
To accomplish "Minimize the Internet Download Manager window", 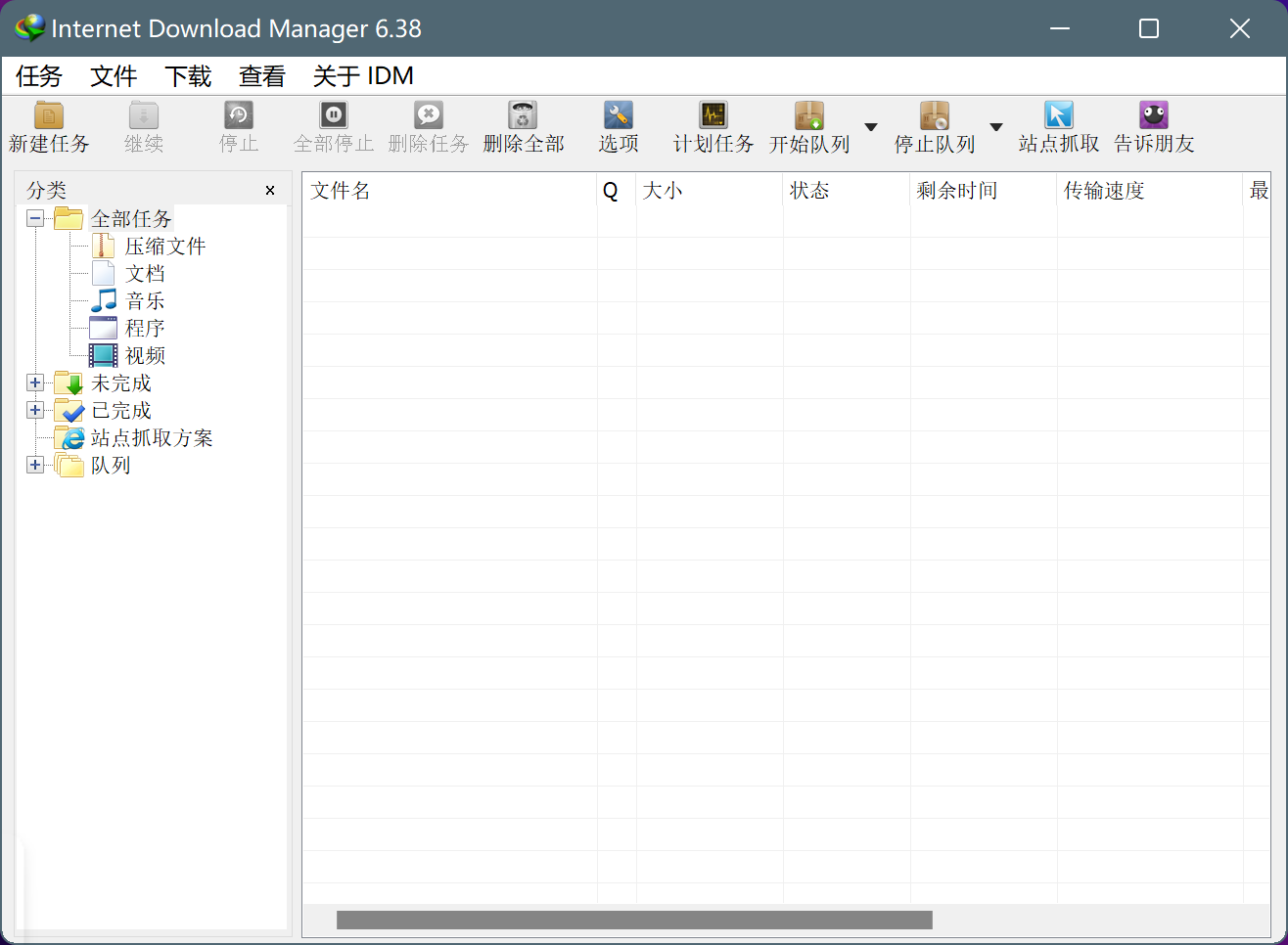I will pos(1059,28).
